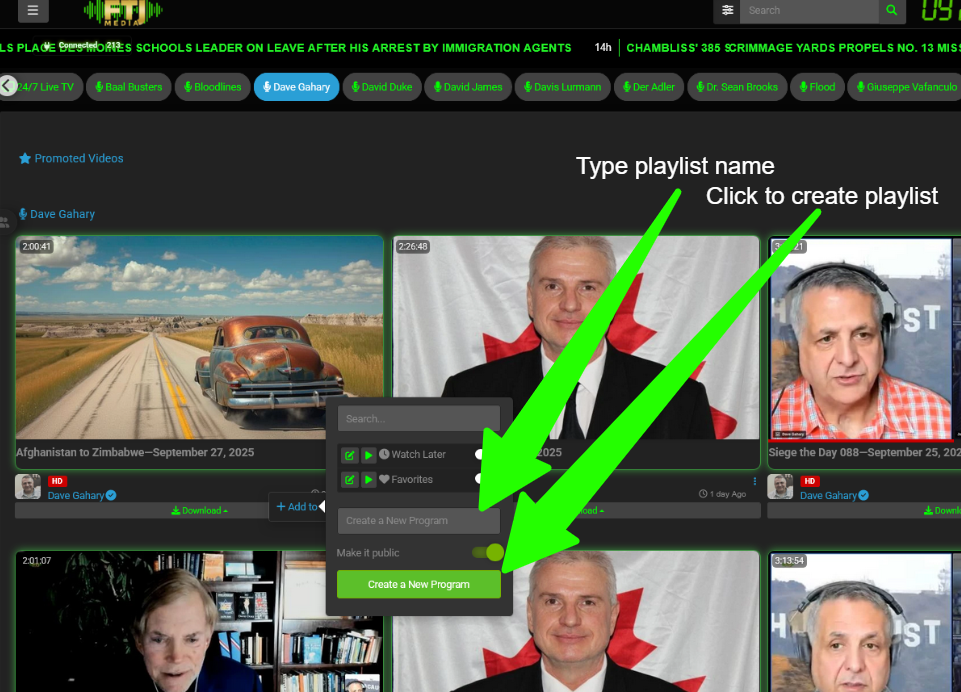Open the hamburger menu at top left

[33, 11]
